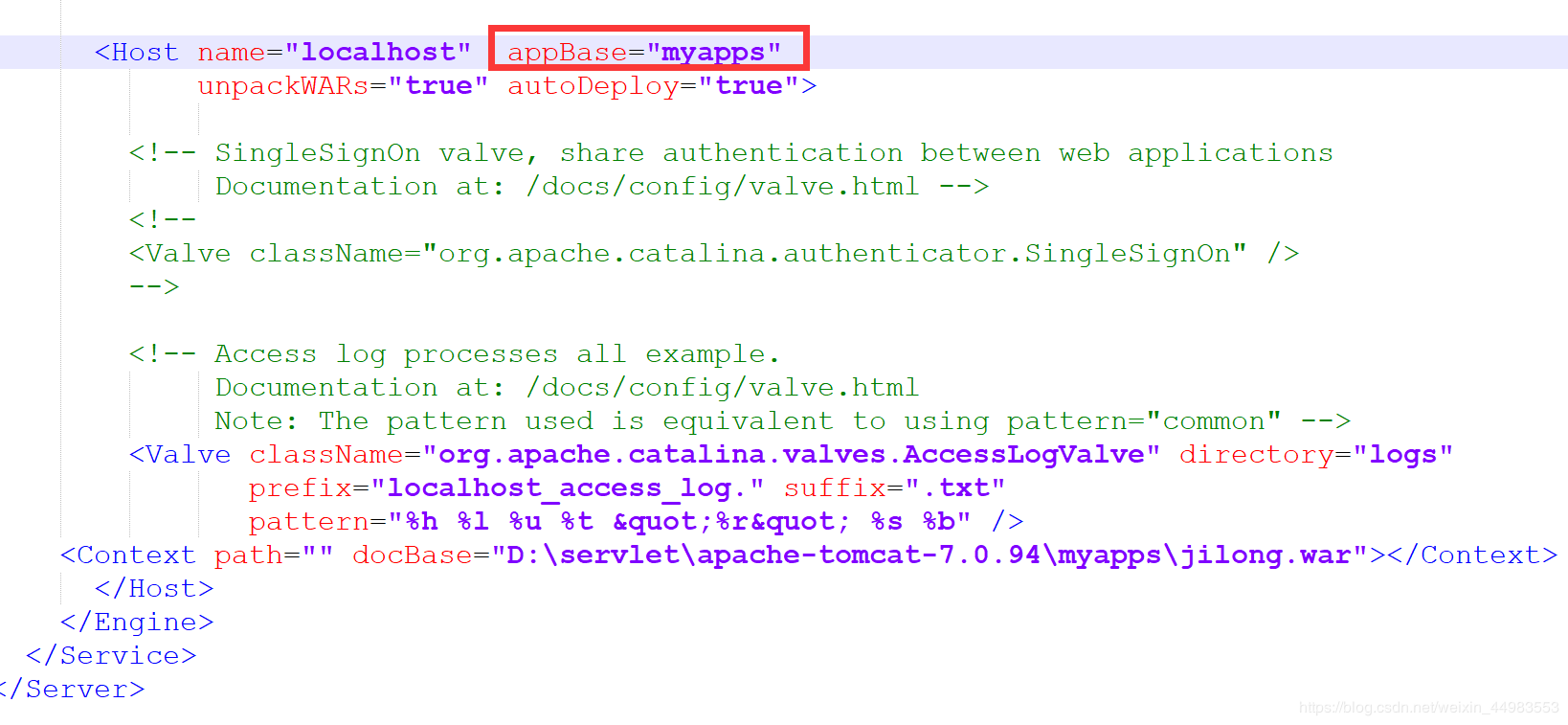Click the name="localhost" attribute
This screenshot has height=725, width=1568.
(334, 52)
